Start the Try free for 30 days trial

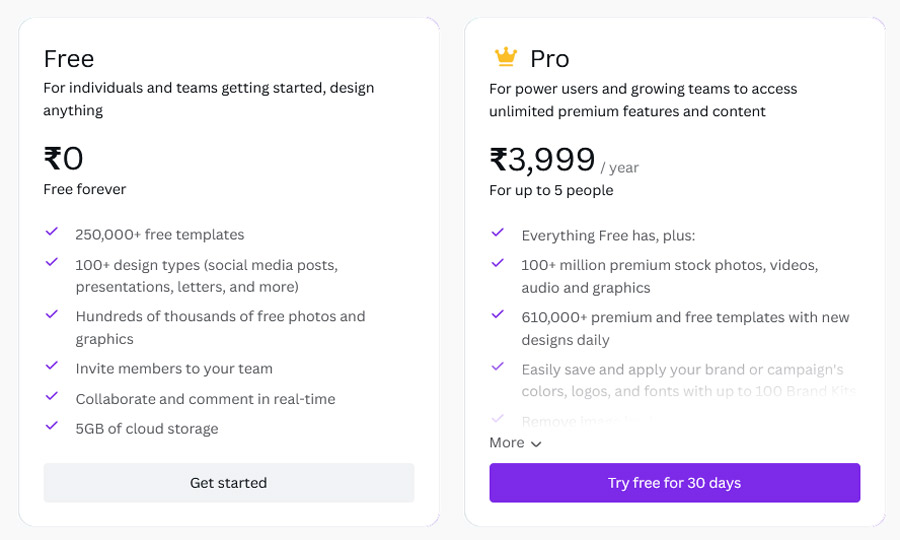tap(674, 483)
